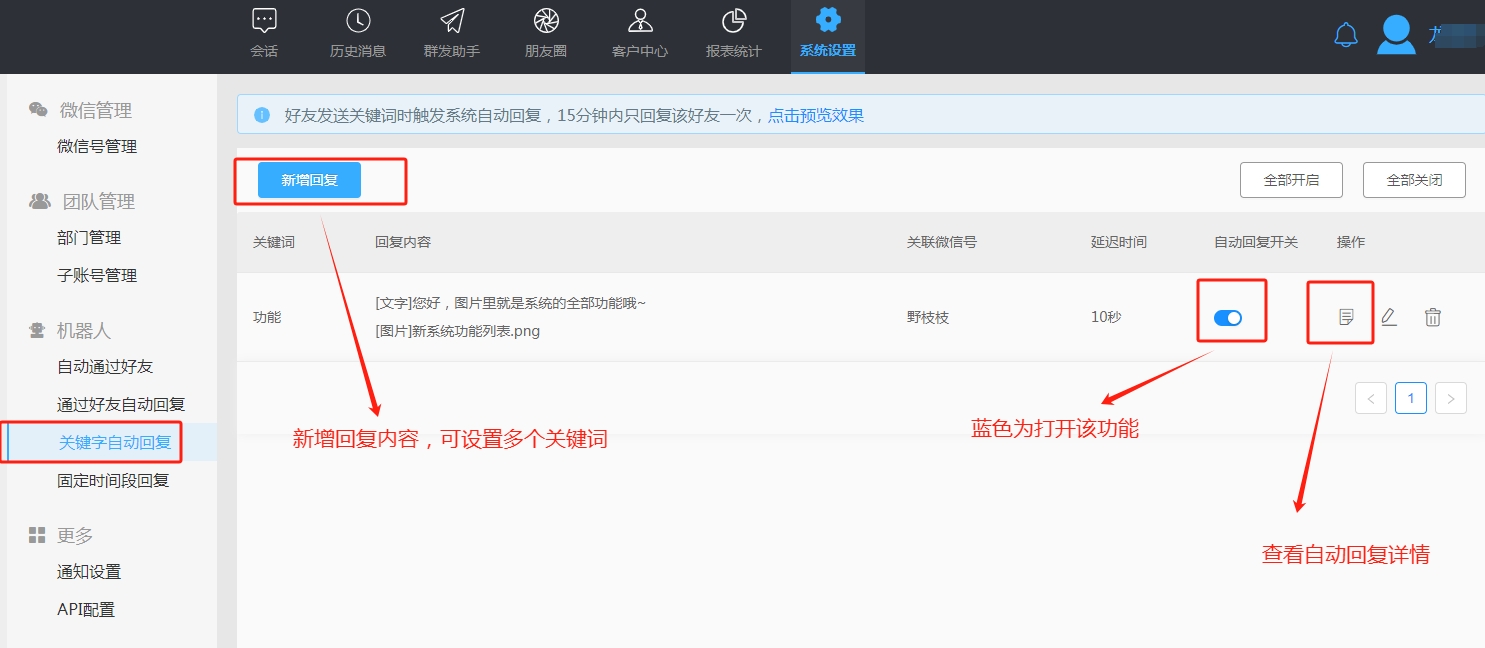Open the 群发助手 tab
1485x648 pixels.
coord(452,34)
